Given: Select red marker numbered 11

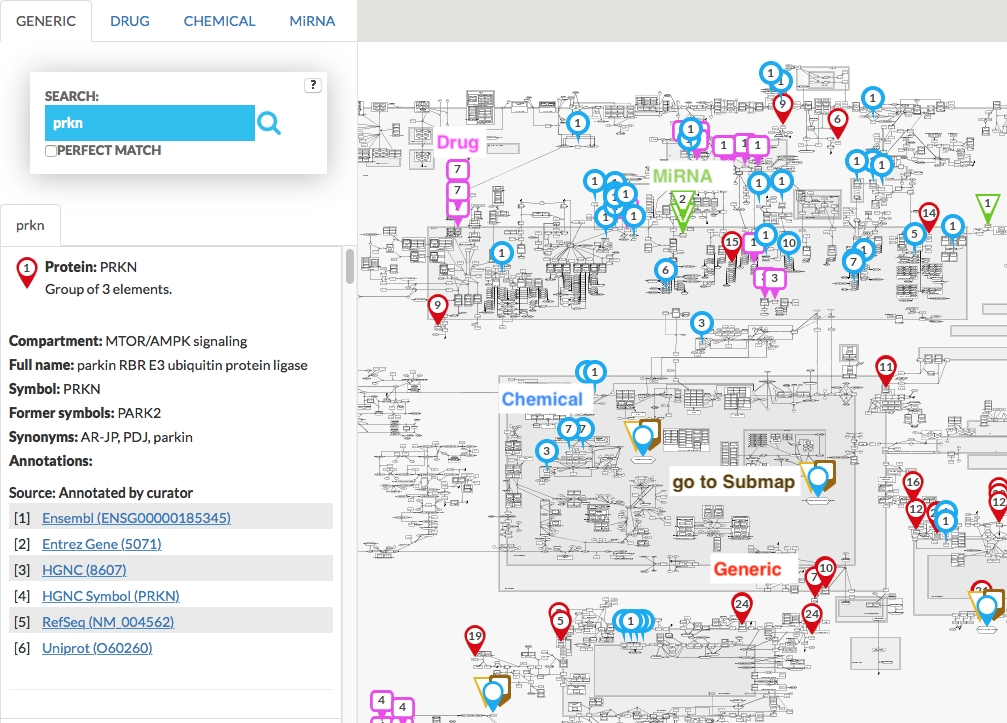Looking at the screenshot, I should click(885, 368).
